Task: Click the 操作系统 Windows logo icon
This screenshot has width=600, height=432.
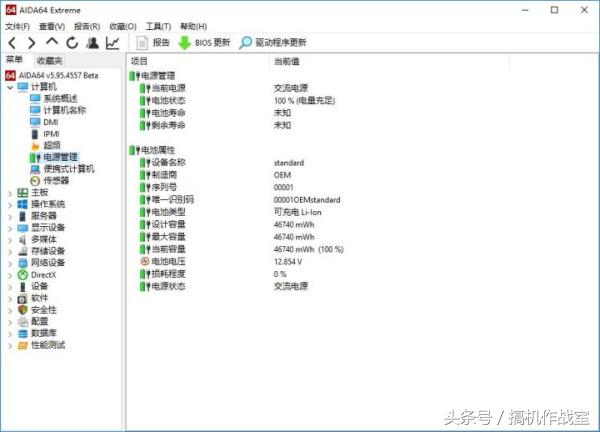Action: click(x=23, y=205)
